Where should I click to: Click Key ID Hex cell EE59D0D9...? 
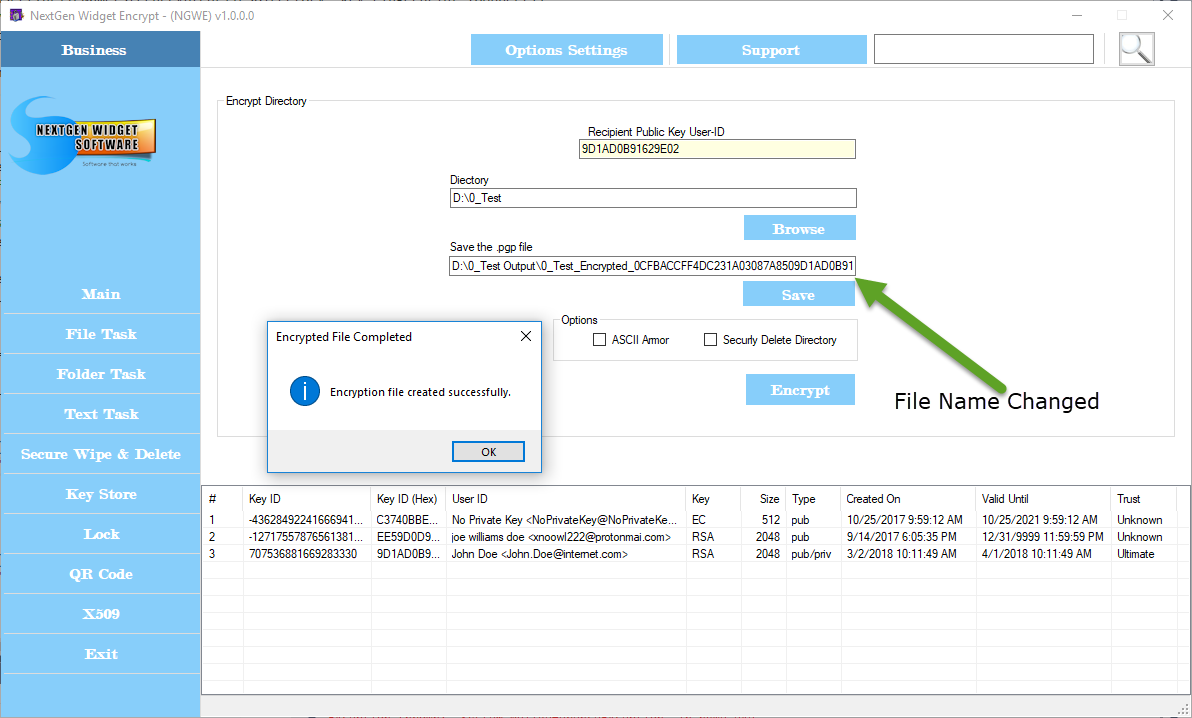pyautogui.click(x=407, y=537)
